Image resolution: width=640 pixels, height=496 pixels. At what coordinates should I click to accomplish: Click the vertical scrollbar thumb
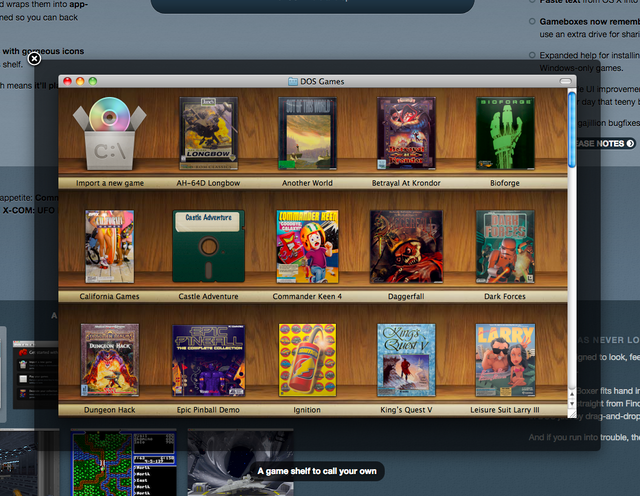[572, 129]
